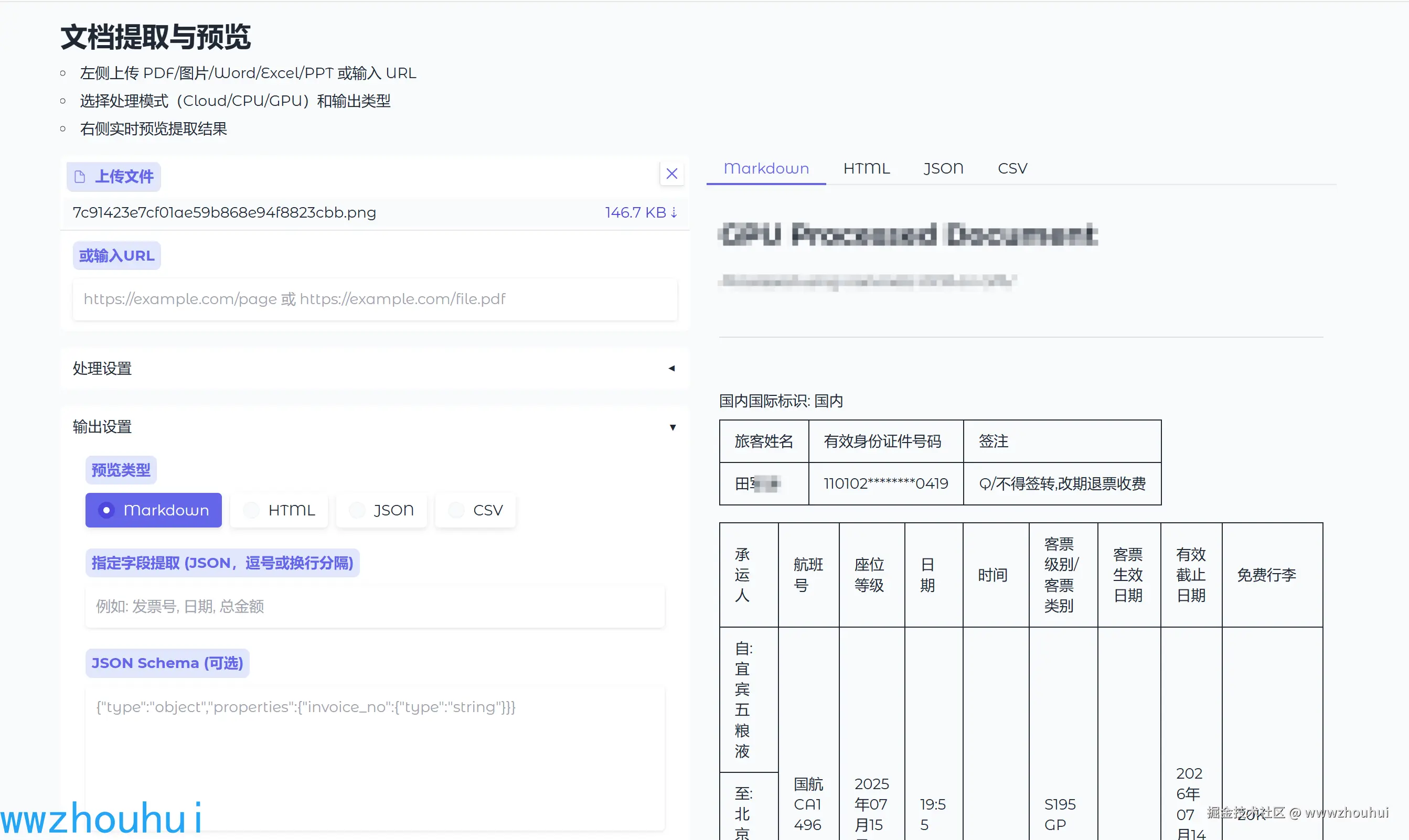Click the JSON Schema (可选) label
1409x840 pixels.
point(167,663)
